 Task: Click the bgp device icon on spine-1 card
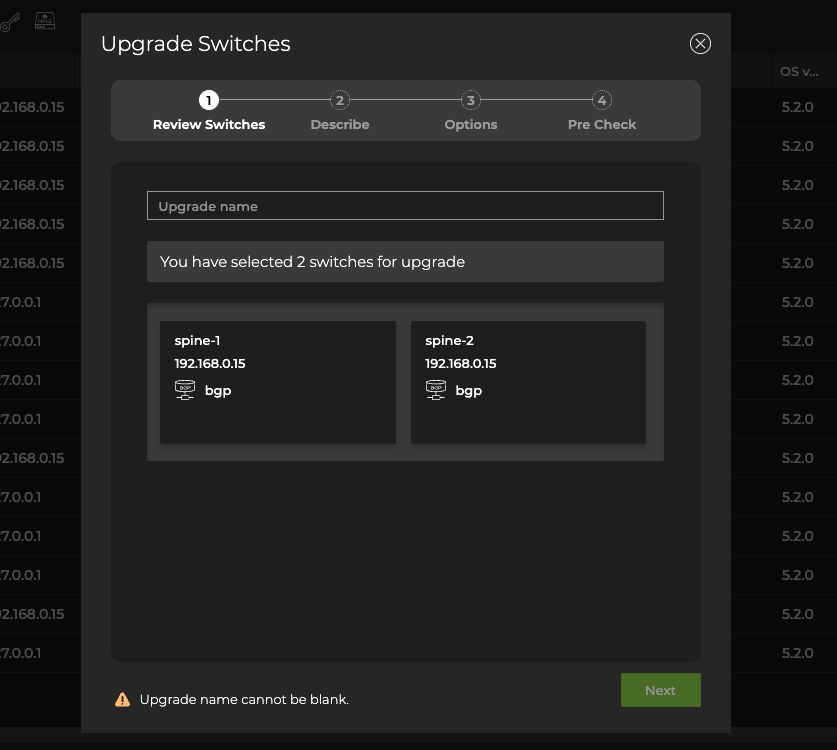(x=185, y=390)
